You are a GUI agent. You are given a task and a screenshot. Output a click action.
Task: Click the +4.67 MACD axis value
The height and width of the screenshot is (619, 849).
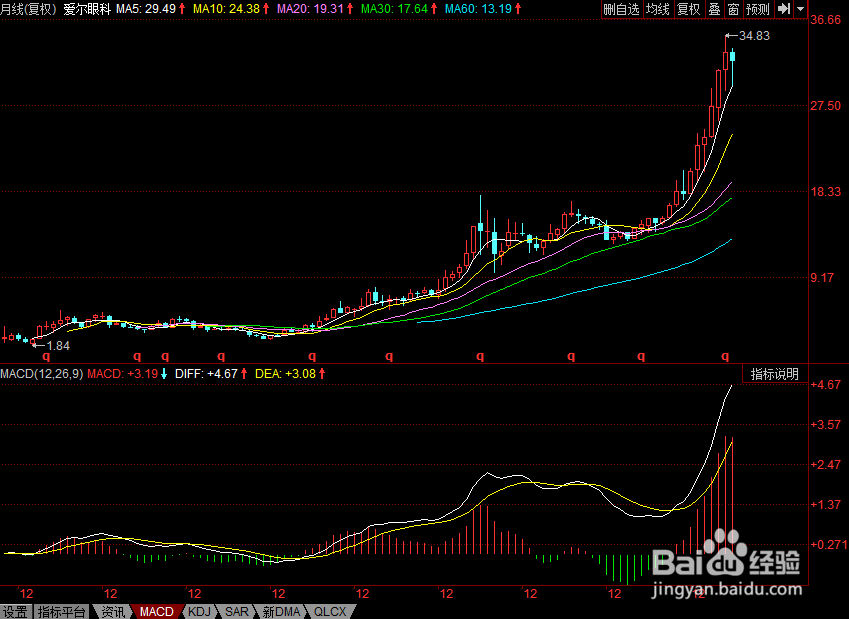click(x=826, y=385)
